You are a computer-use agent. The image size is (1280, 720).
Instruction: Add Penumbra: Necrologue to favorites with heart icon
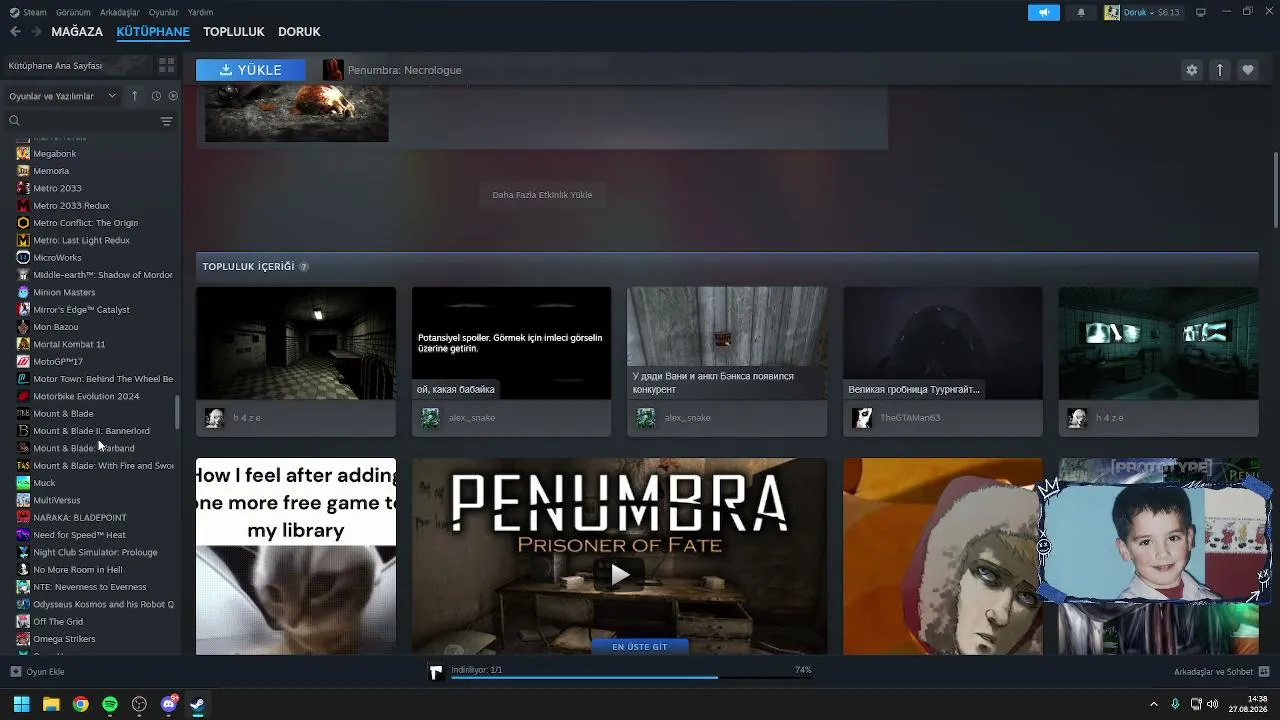coord(1248,70)
